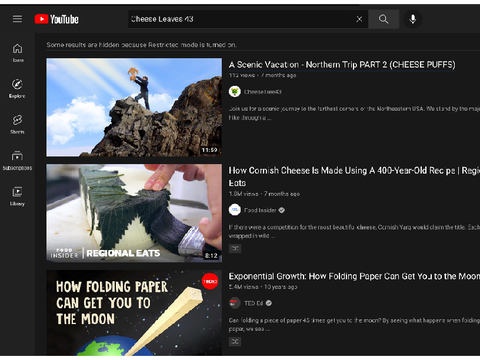The width and height of the screenshot is (480, 360).
Task: Open the Food Insider channel avatar
Action: [x=235, y=210]
